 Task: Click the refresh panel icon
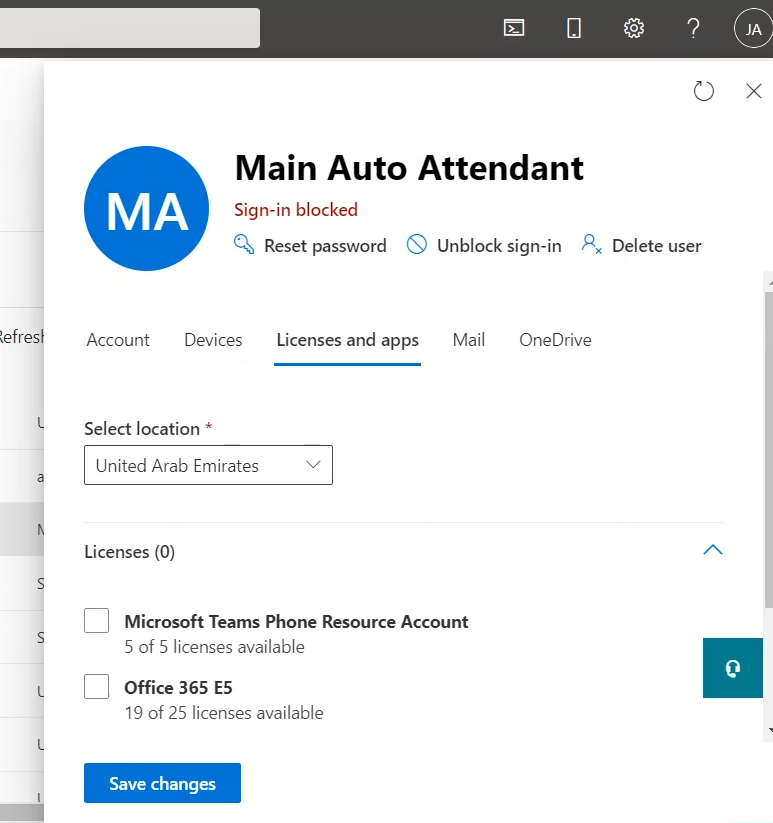coord(704,91)
